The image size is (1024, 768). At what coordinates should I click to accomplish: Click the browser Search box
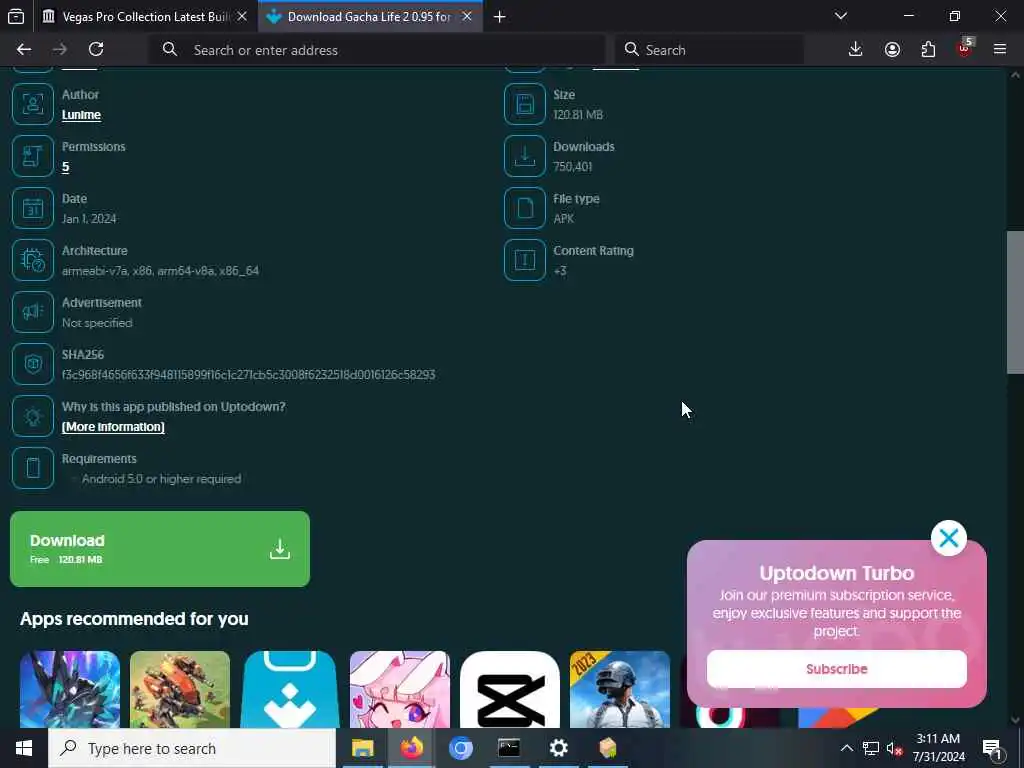709,50
